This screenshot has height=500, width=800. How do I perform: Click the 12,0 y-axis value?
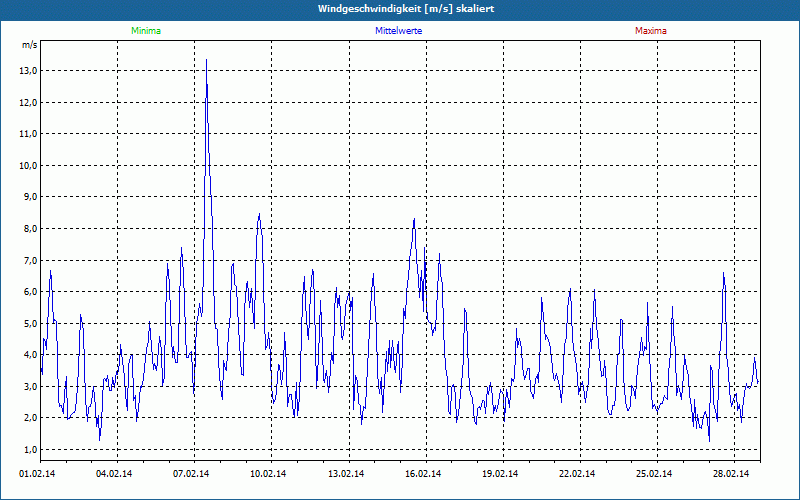[x=28, y=103]
